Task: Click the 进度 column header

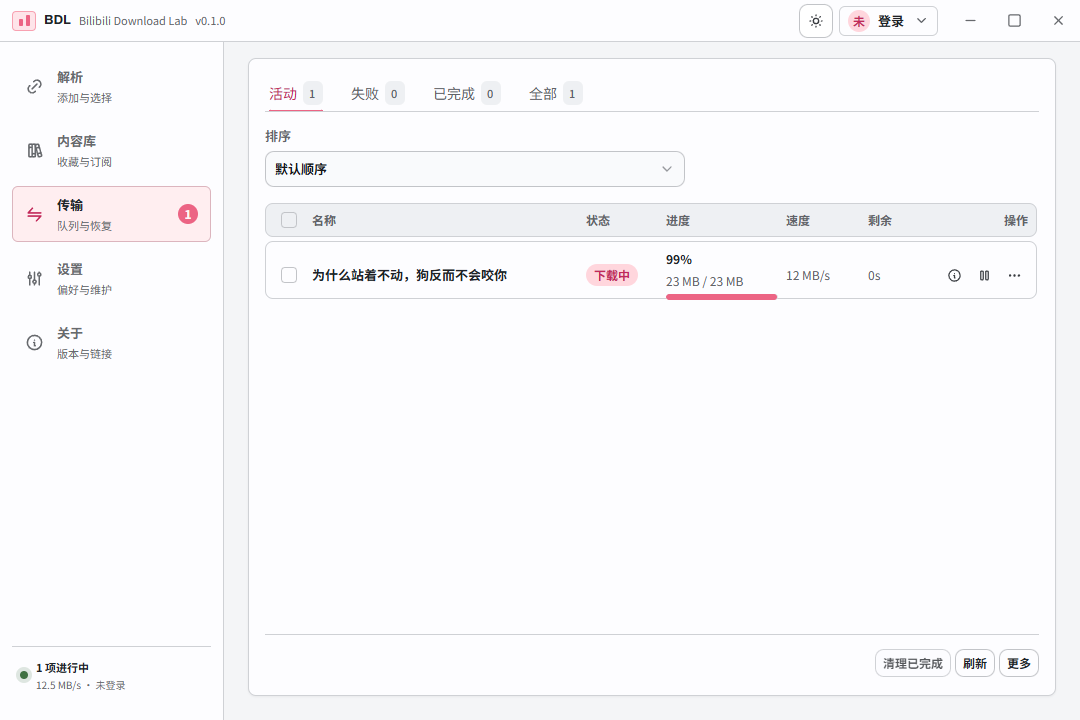Action: coord(678,220)
